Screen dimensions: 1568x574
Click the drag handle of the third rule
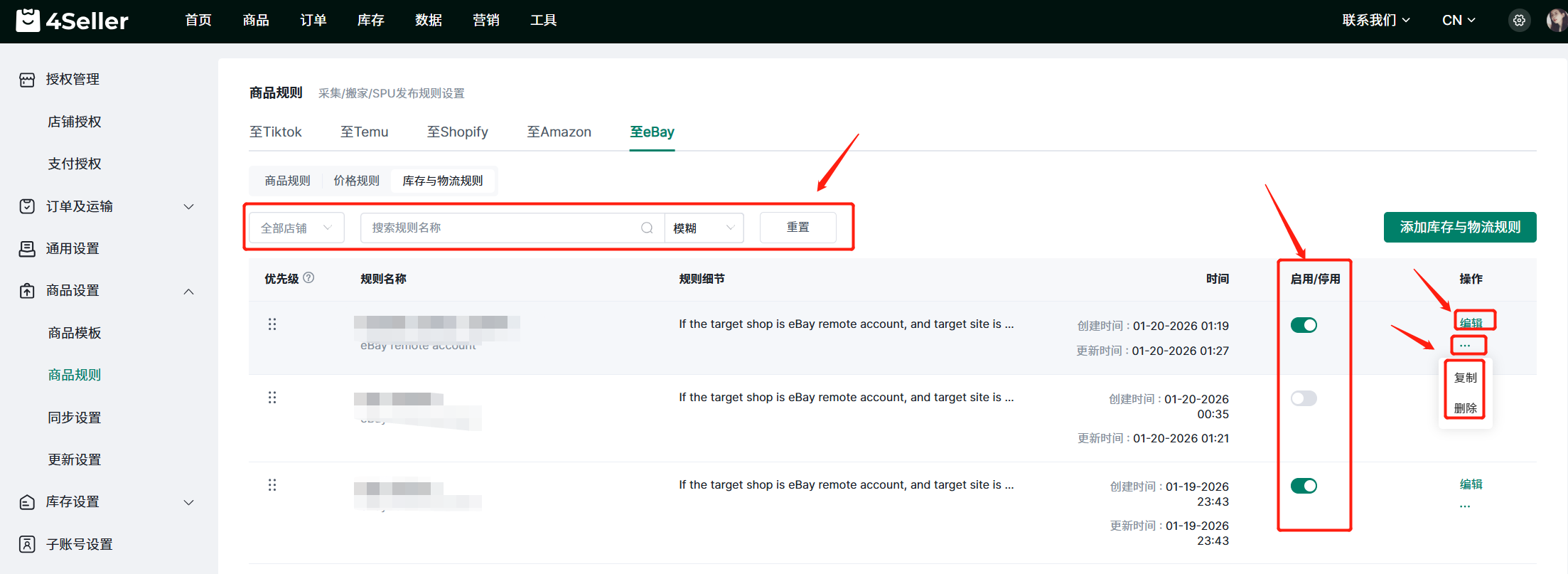272,485
